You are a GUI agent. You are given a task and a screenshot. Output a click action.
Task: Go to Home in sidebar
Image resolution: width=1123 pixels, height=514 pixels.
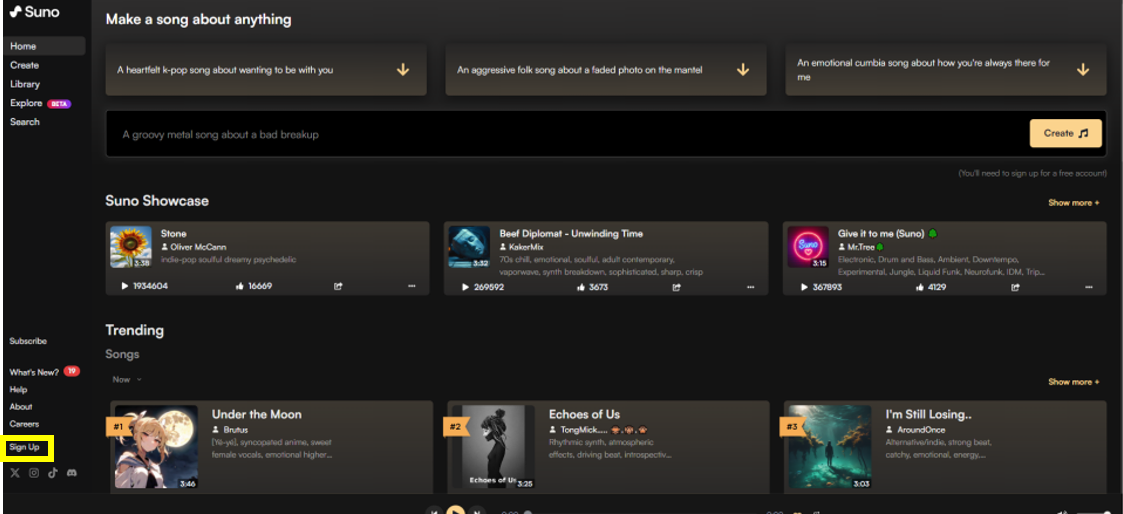[44, 46]
